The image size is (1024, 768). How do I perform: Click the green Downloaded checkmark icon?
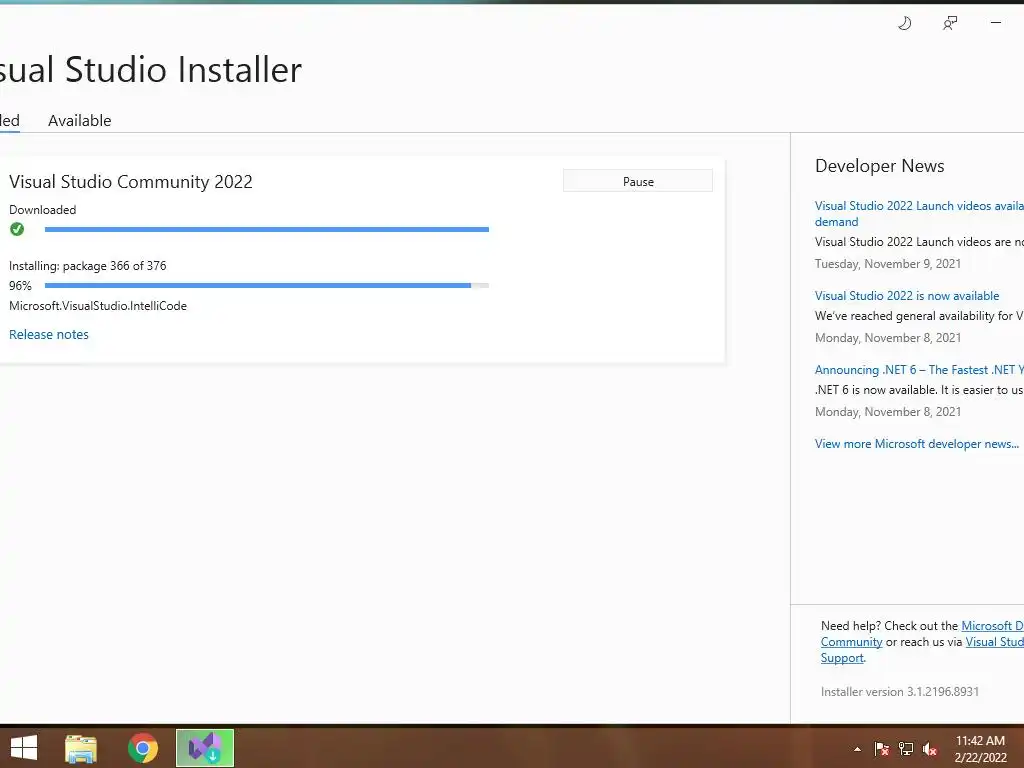tap(17, 229)
